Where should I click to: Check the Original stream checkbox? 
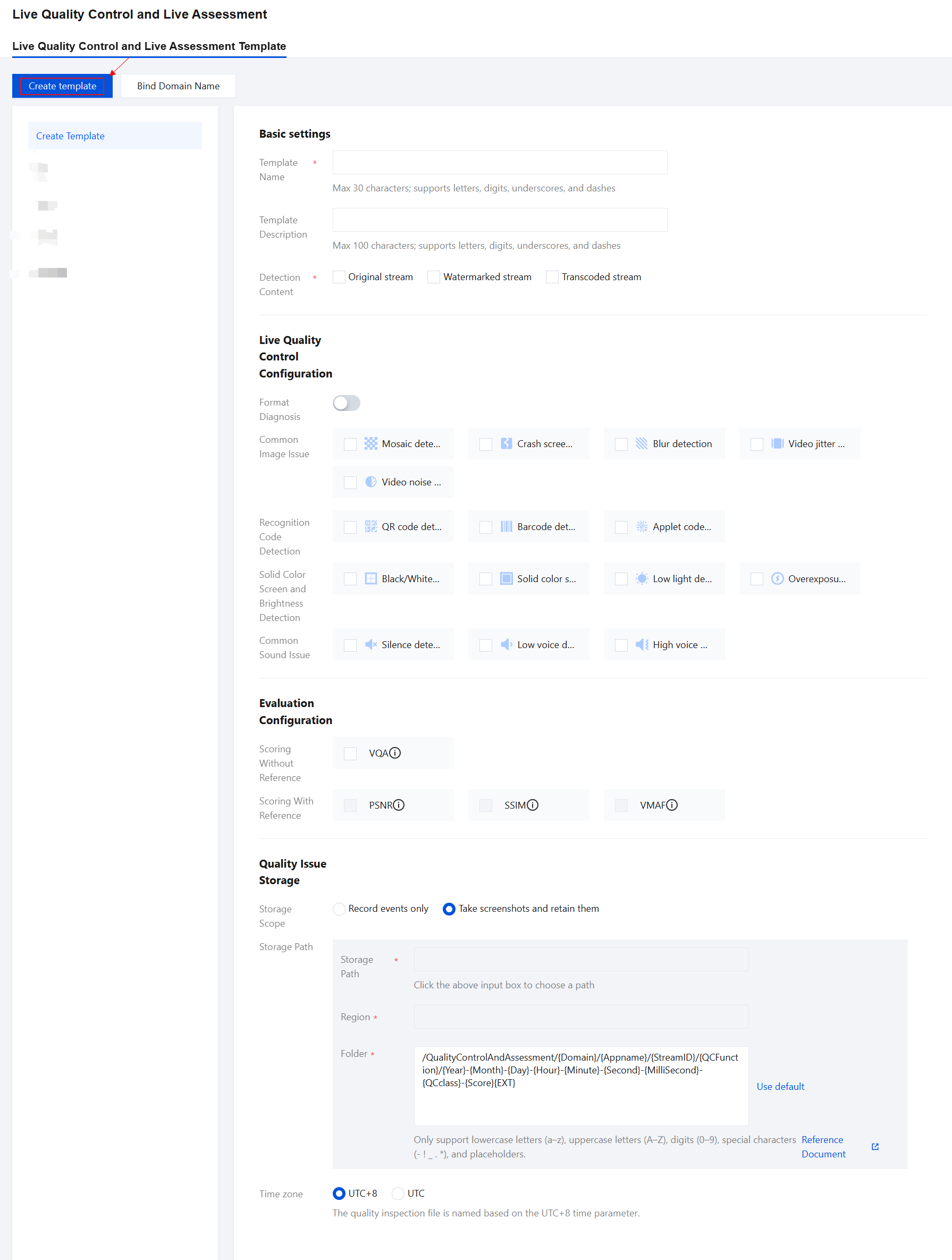pos(339,278)
